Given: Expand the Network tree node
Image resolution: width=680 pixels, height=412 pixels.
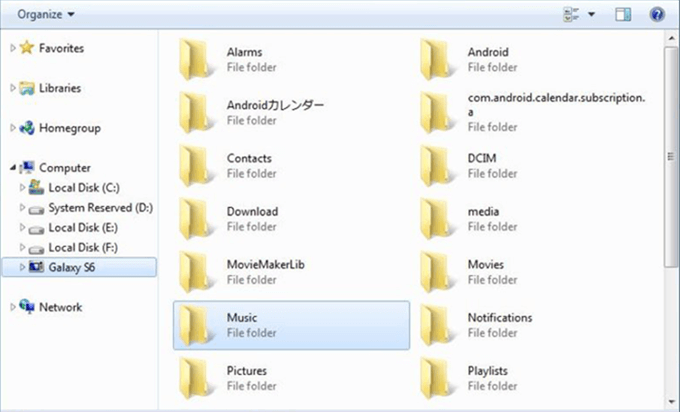Looking at the screenshot, I should click(x=12, y=307).
